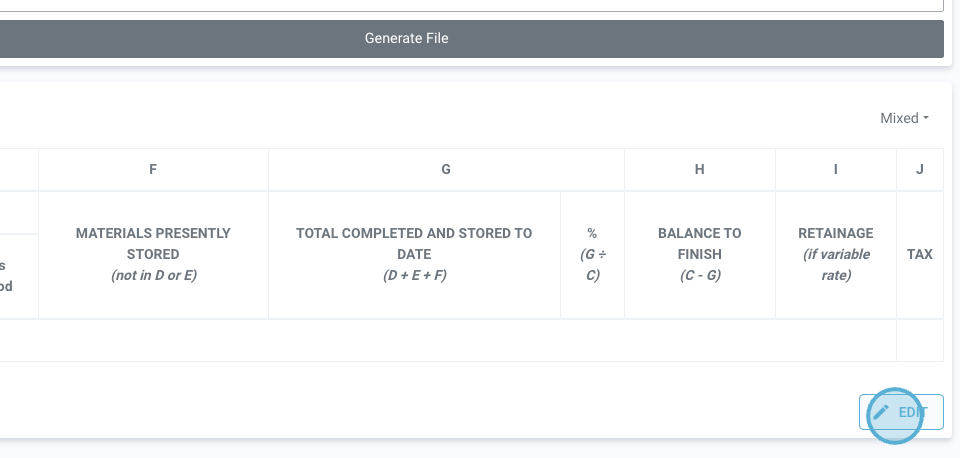Screen dimensions: 960x458
Task: Click the Generate File button
Action: tap(406, 39)
